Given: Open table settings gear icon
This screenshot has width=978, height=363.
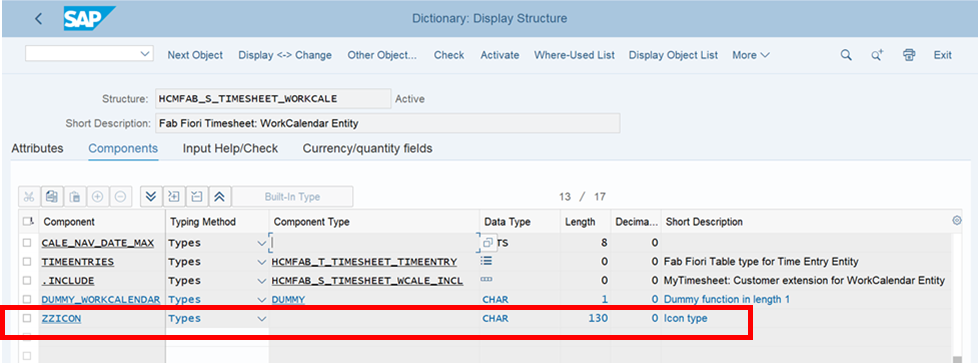Looking at the screenshot, I should tap(957, 221).
